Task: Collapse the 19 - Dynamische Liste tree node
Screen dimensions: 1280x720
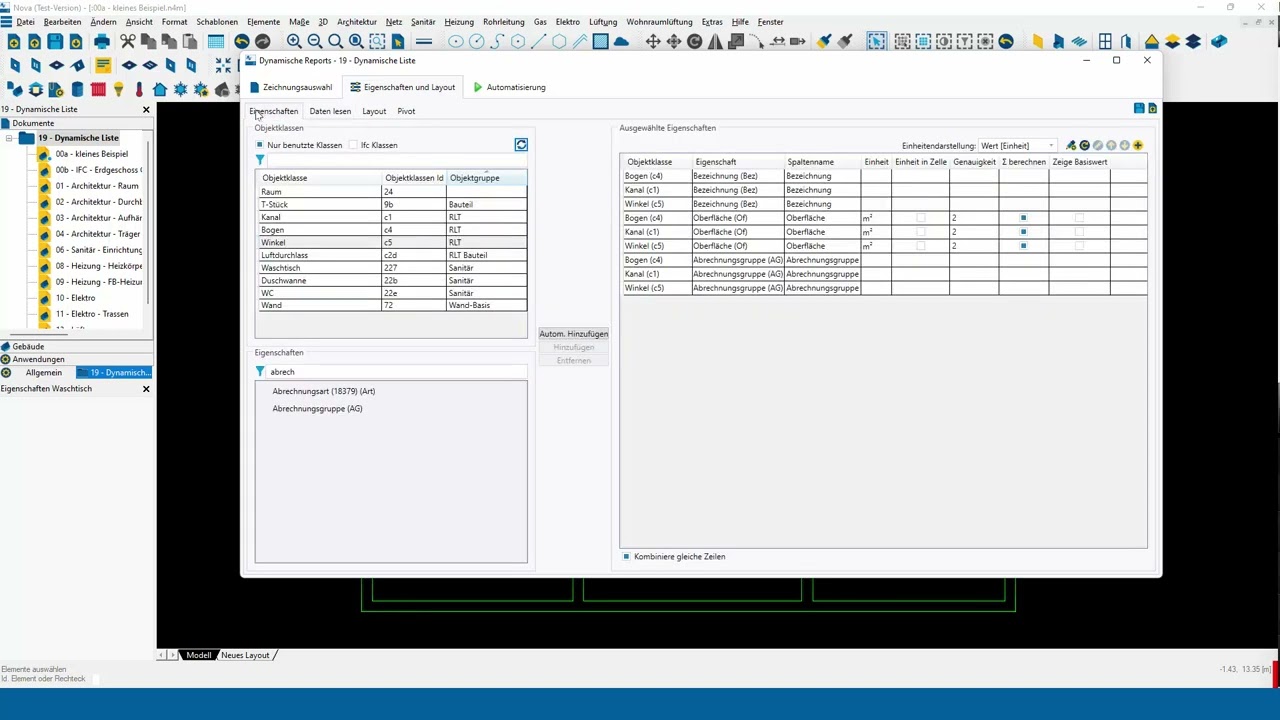Action: pos(9,138)
